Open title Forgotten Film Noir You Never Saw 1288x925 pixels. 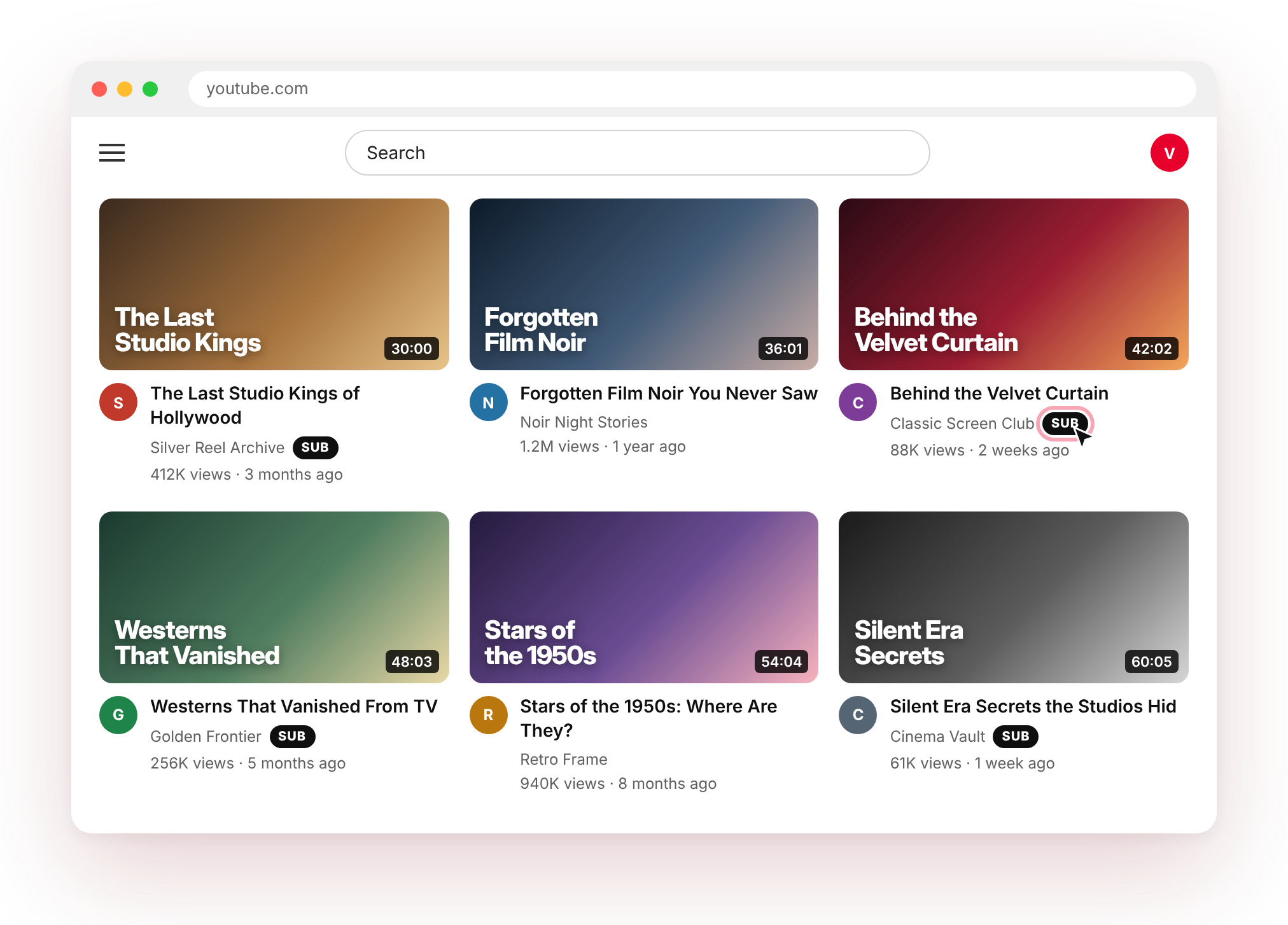tap(669, 393)
